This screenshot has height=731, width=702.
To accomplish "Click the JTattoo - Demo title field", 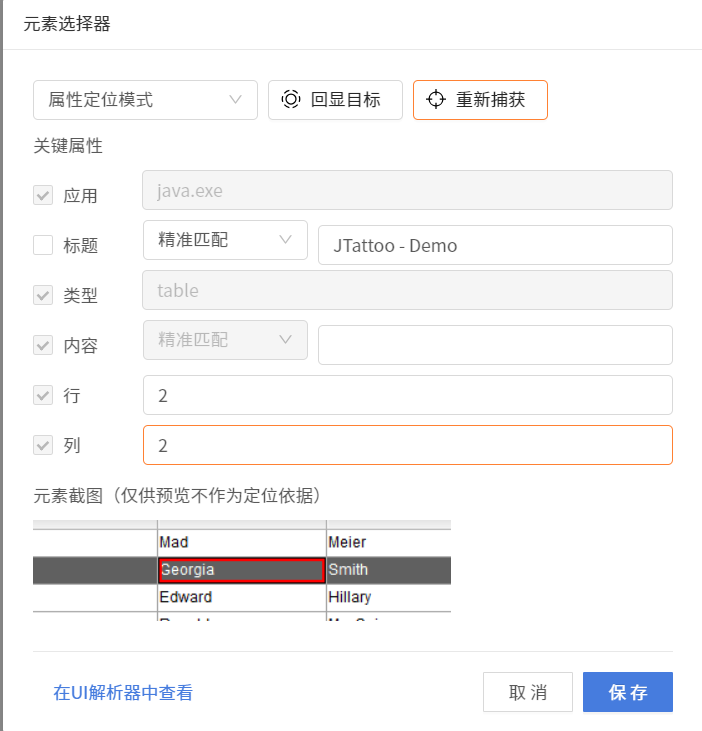I will coord(495,245).
